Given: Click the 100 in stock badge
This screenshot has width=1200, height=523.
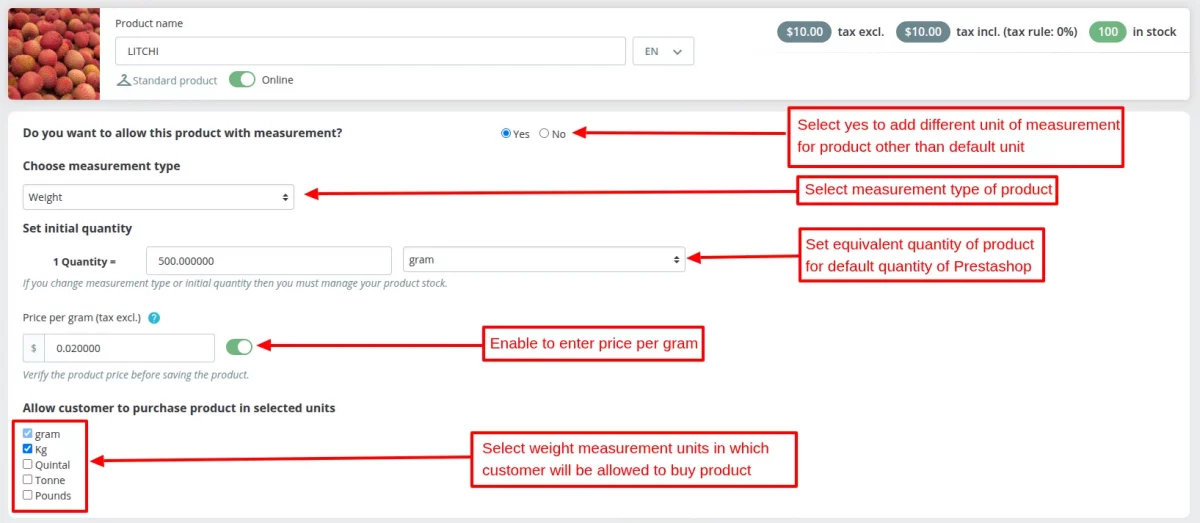Looking at the screenshot, I should [1107, 32].
